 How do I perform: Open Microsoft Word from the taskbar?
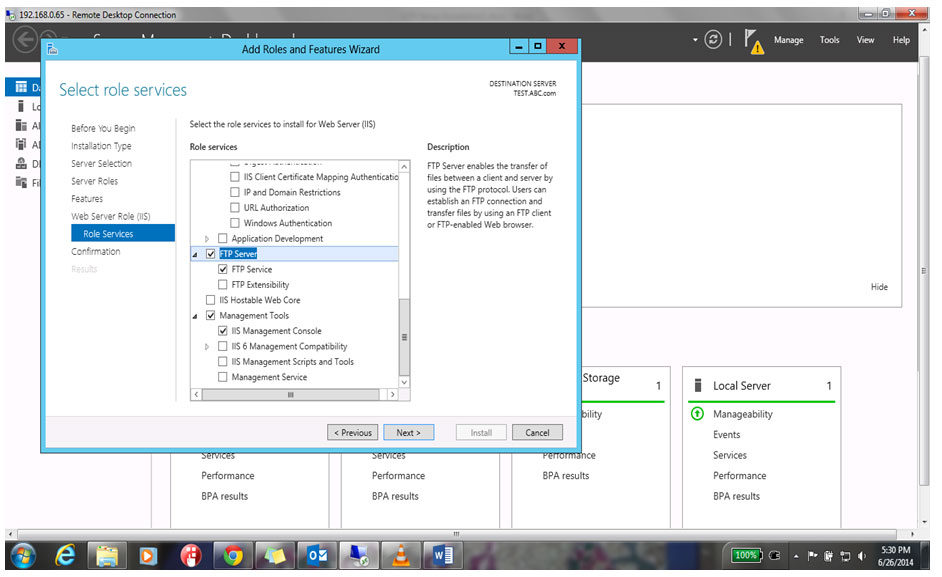pos(443,555)
